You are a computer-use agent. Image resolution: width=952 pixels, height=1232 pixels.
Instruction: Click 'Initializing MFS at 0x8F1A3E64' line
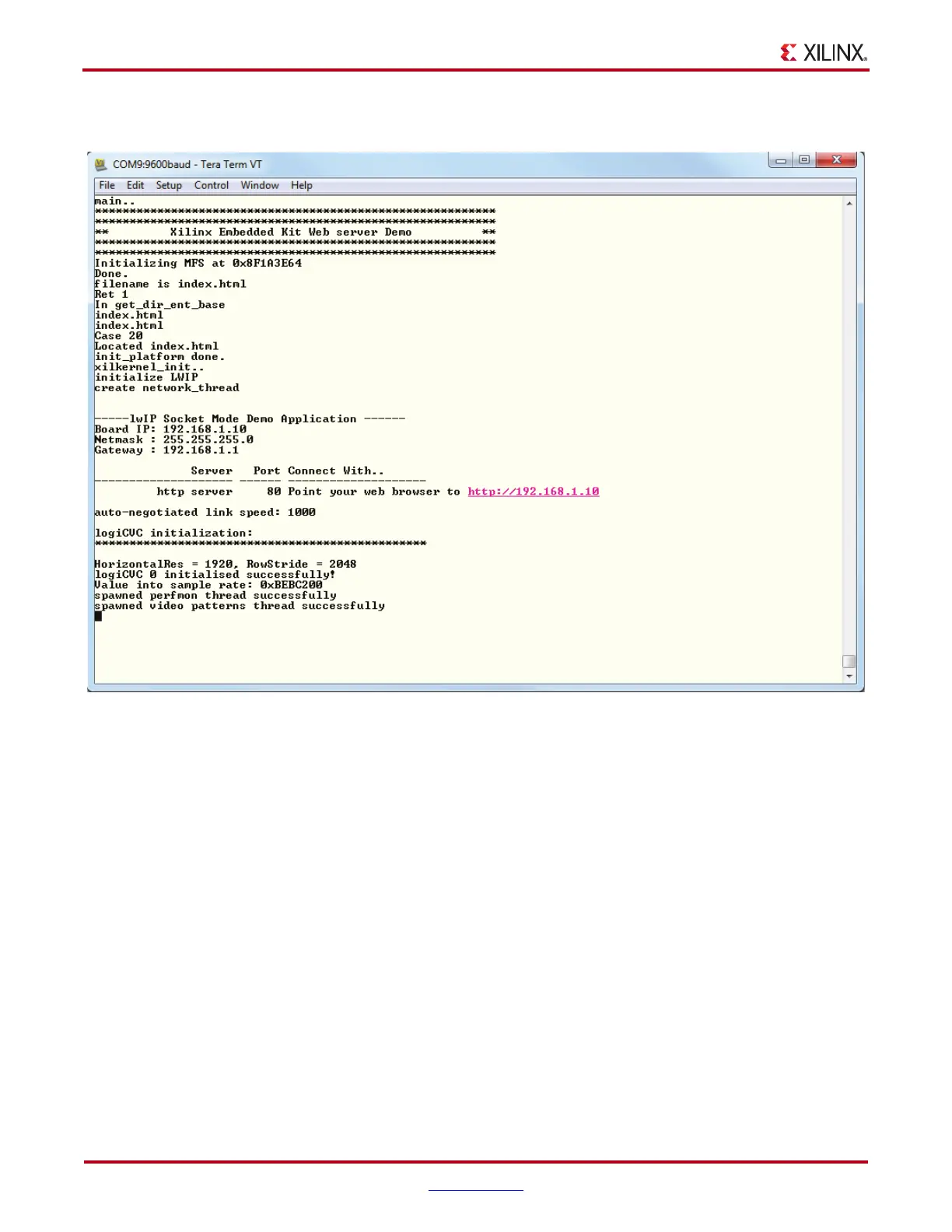[x=198, y=263]
